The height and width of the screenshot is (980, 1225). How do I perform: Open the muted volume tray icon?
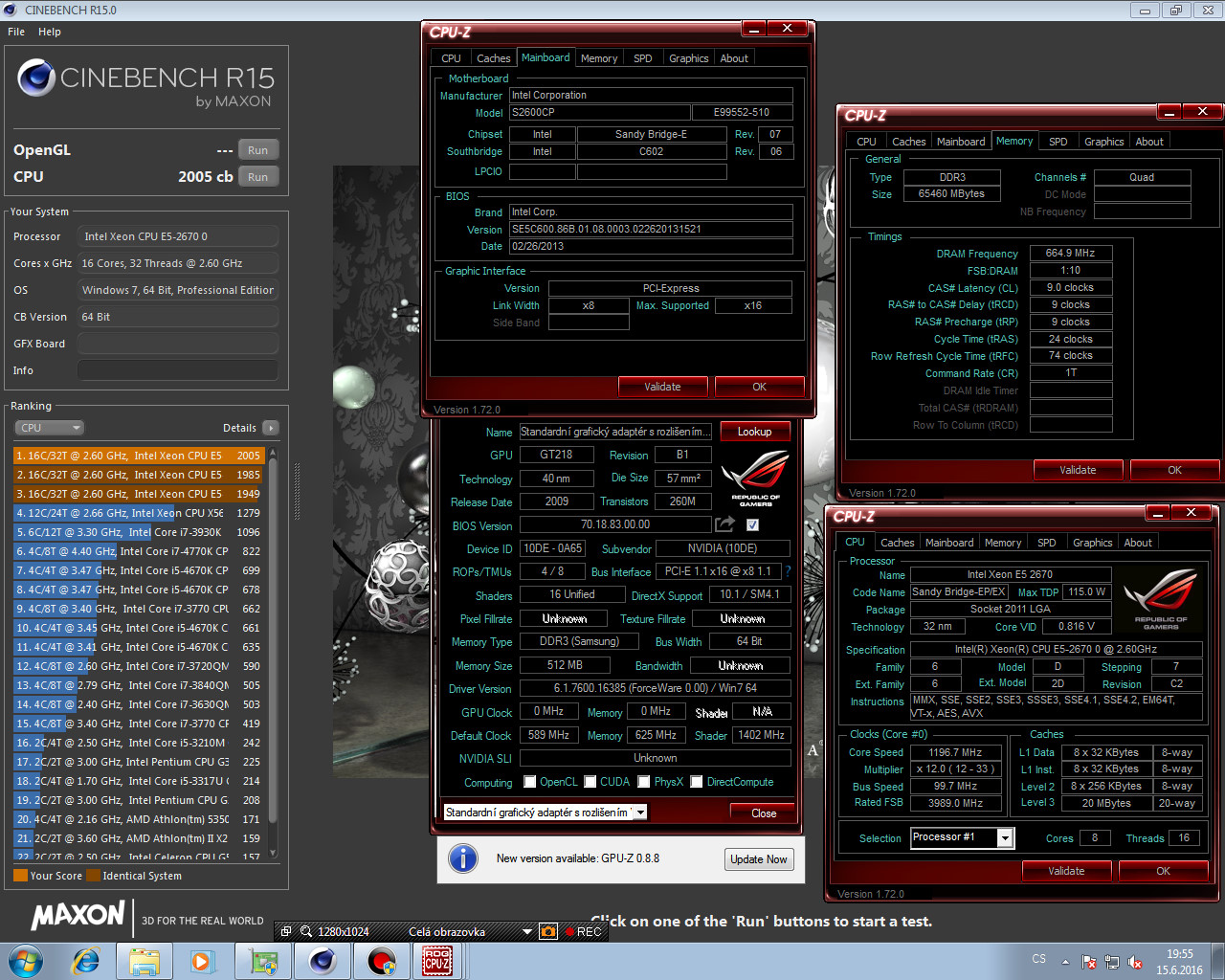[x=1135, y=962]
